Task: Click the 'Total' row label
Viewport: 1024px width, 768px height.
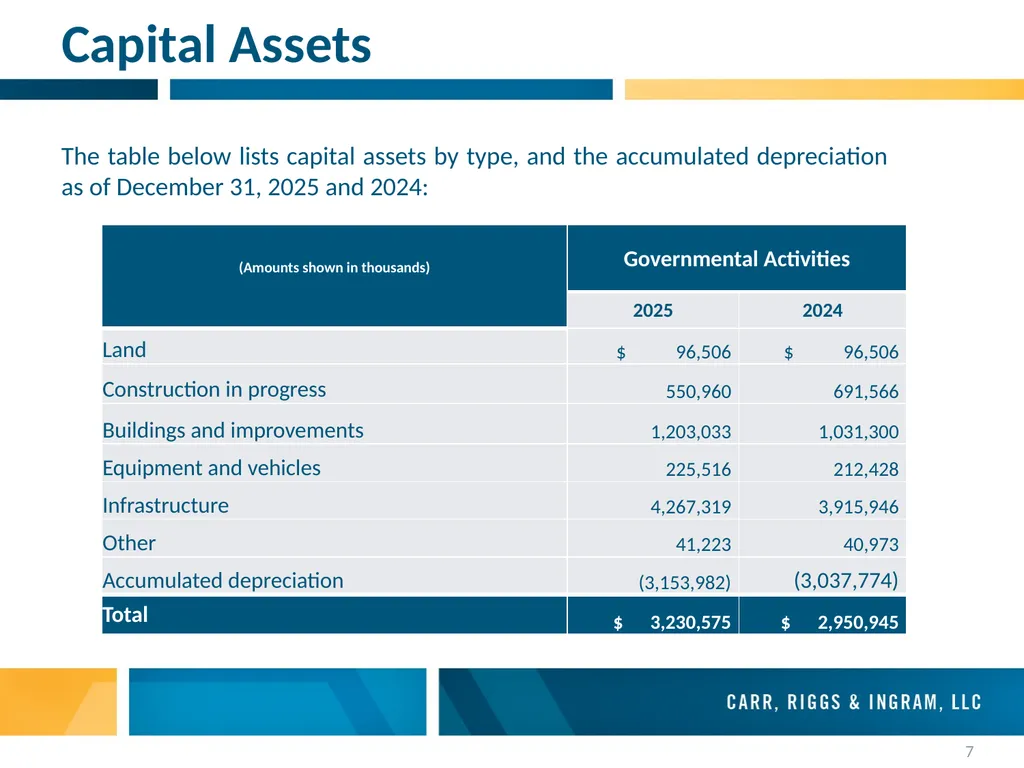Action: 125,615
